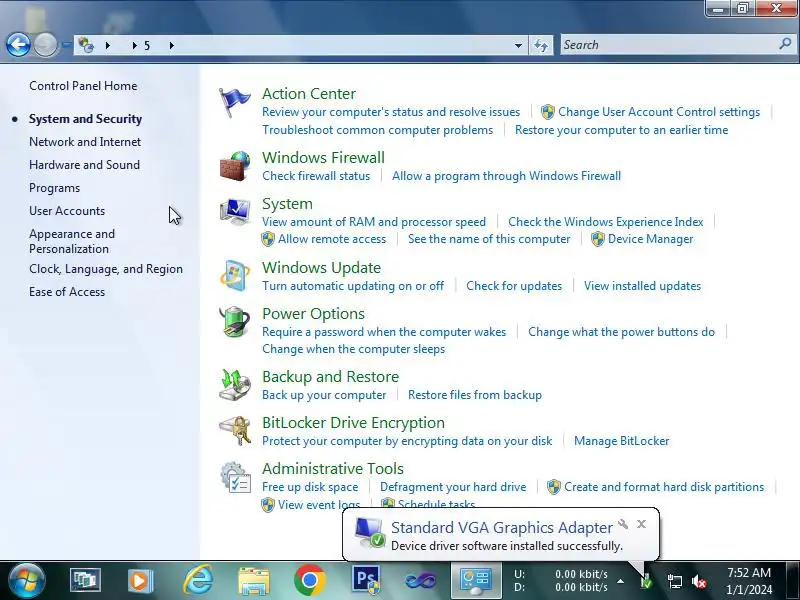Launch Photoshop from the taskbar

(366, 580)
